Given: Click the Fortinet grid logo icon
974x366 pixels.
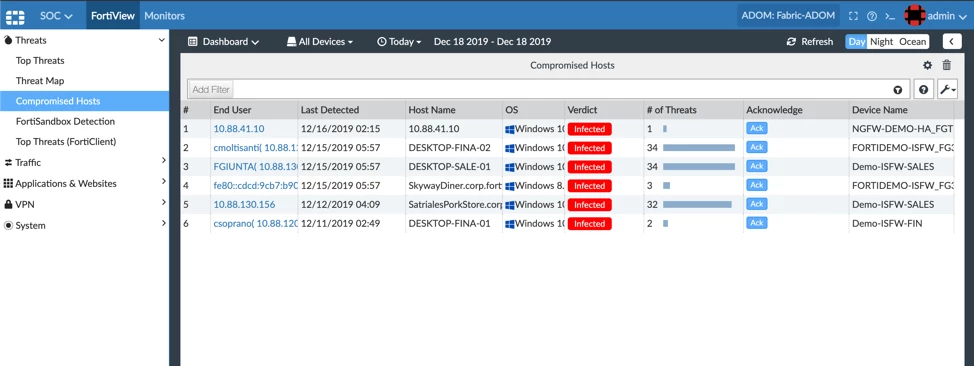Looking at the screenshot, I should point(15,16).
